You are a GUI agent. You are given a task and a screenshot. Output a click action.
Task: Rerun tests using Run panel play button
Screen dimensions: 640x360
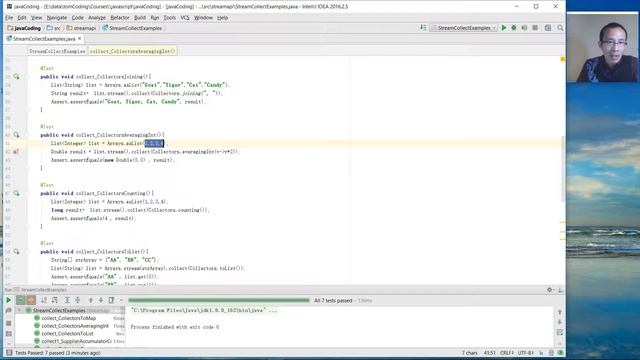click(8, 300)
